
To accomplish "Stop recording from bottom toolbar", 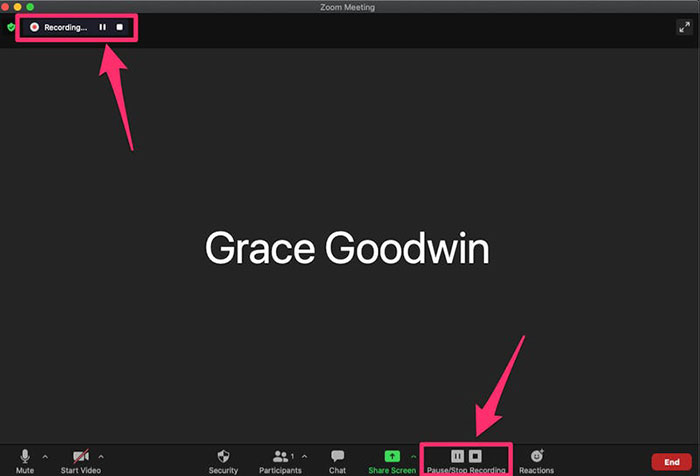I will click(476, 456).
